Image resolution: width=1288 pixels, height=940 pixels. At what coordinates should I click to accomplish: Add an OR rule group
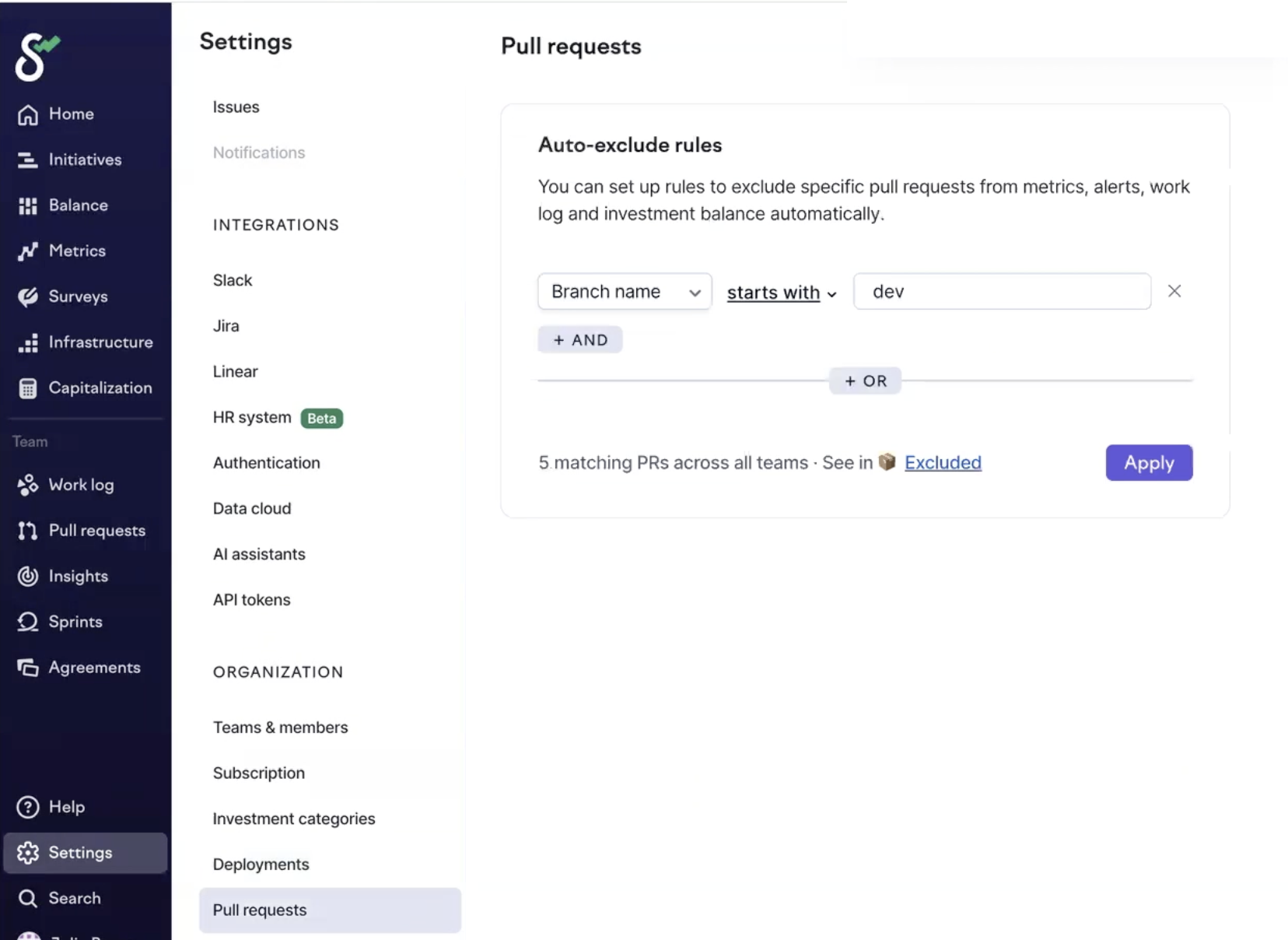tap(865, 381)
